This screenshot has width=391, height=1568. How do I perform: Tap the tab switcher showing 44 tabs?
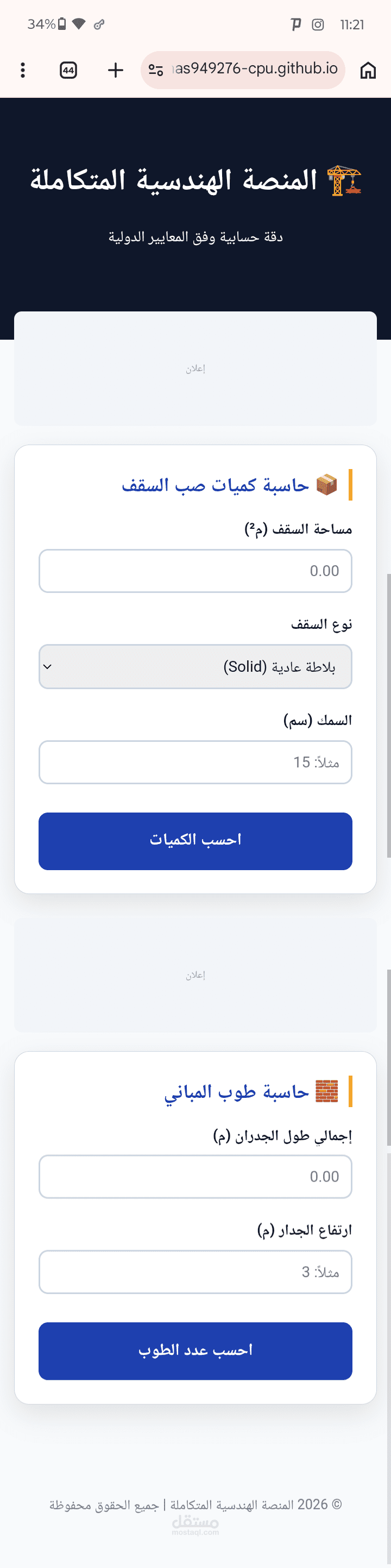[68, 70]
